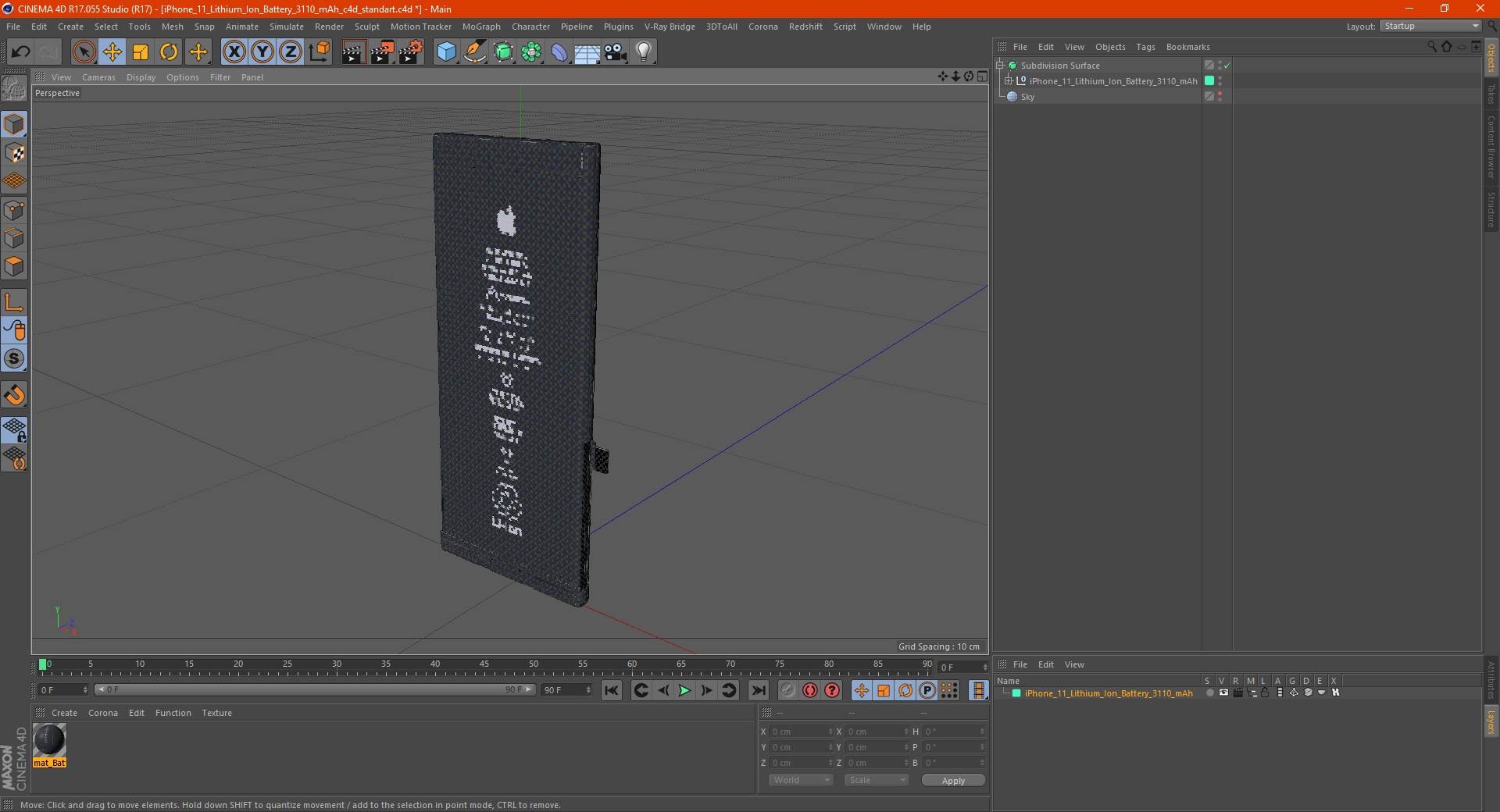Toggle iPhone battery object visibility dots
This screenshot has height=812, width=1500.
coord(1220,81)
